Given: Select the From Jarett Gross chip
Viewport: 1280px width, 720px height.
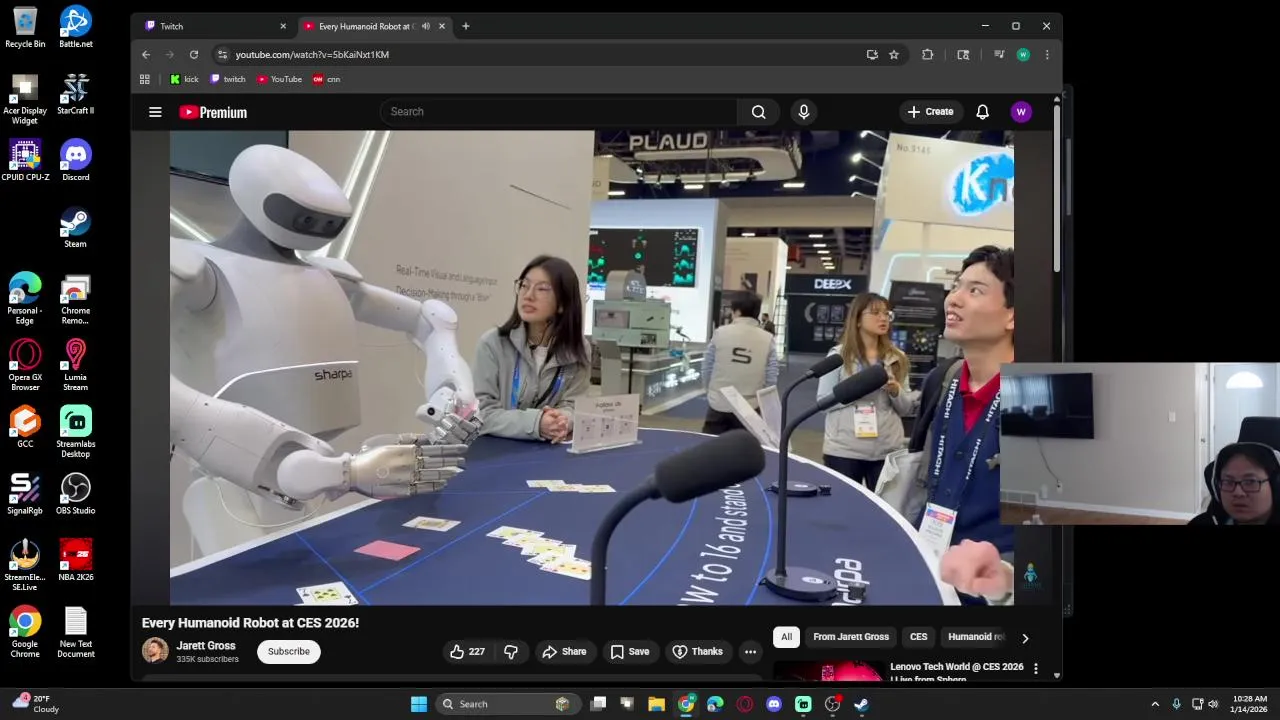Looking at the screenshot, I should point(851,637).
